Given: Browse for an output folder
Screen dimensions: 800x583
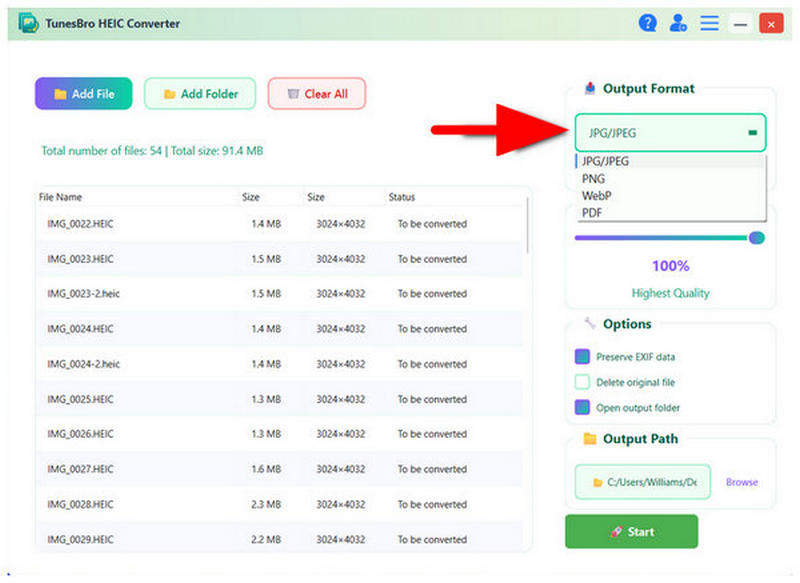Looking at the screenshot, I should click(x=742, y=482).
